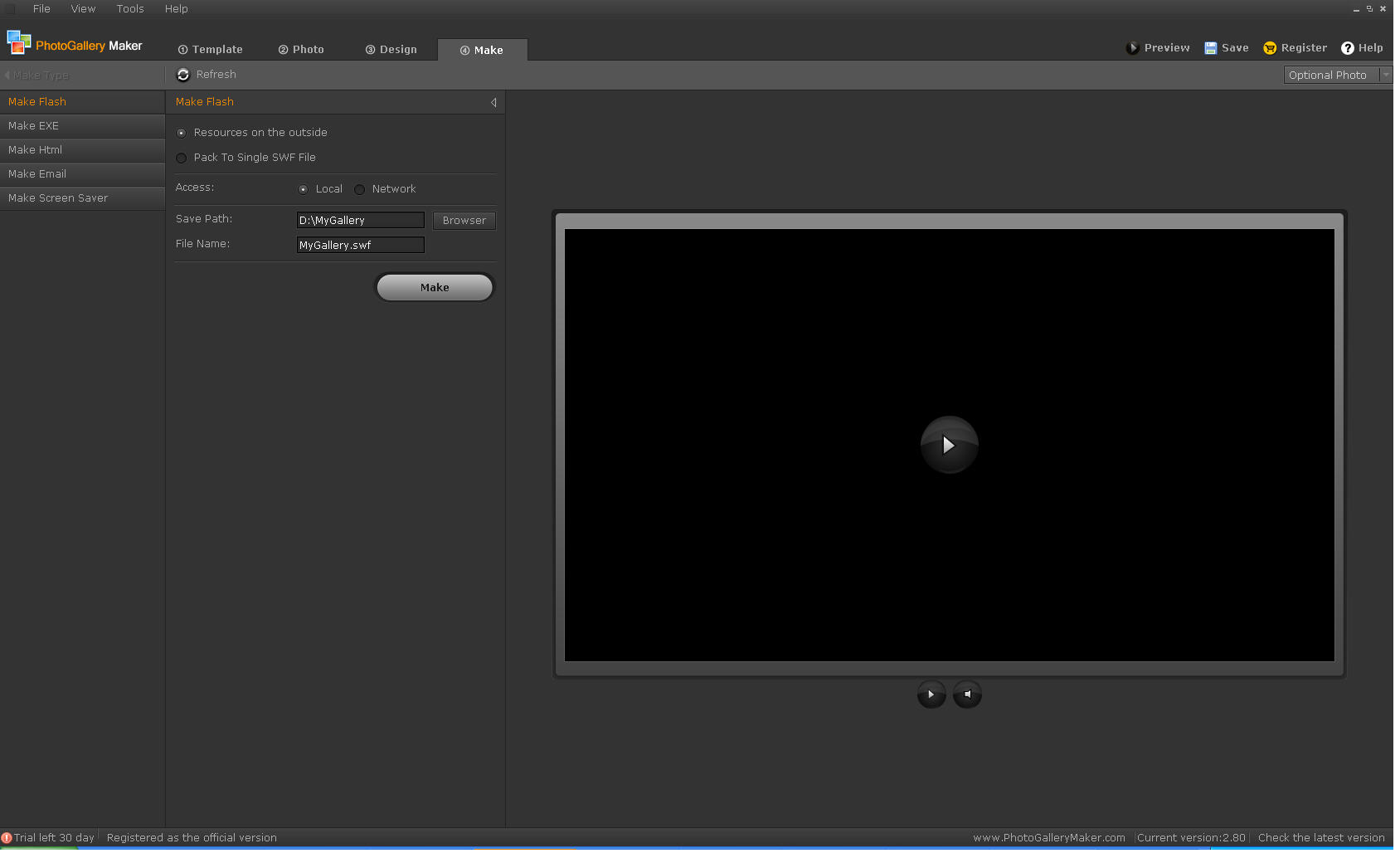Click the Browser button

pyautogui.click(x=464, y=221)
